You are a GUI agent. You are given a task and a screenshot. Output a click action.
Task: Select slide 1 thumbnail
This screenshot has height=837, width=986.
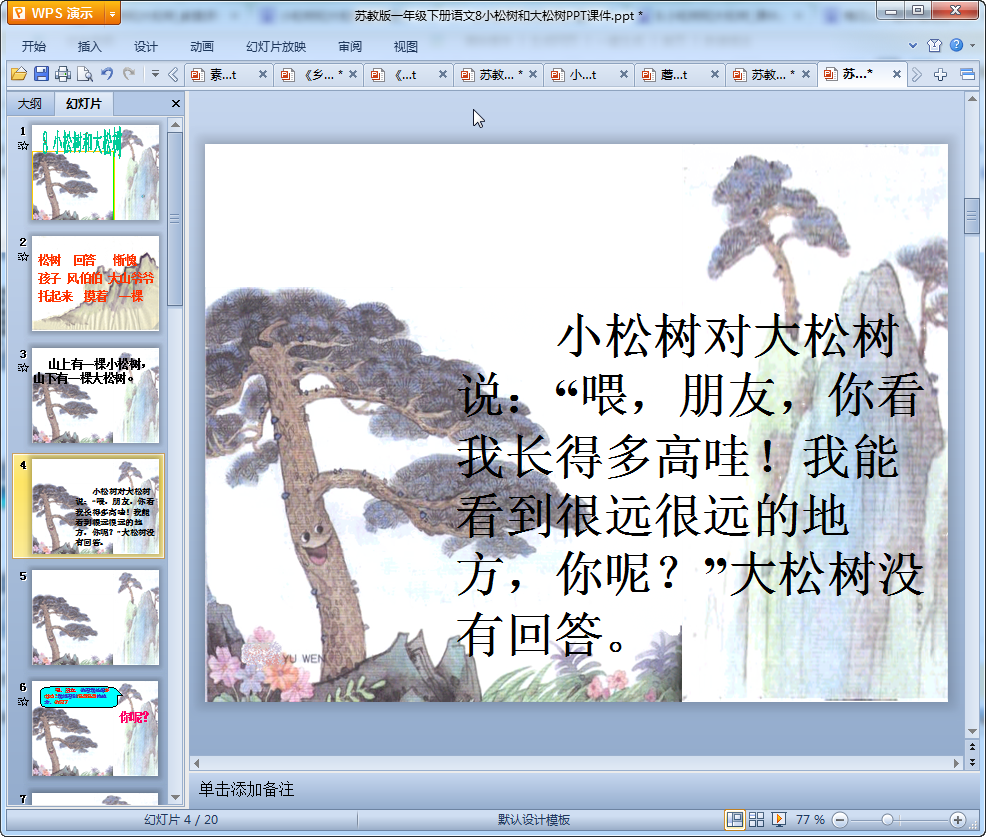[x=96, y=172]
